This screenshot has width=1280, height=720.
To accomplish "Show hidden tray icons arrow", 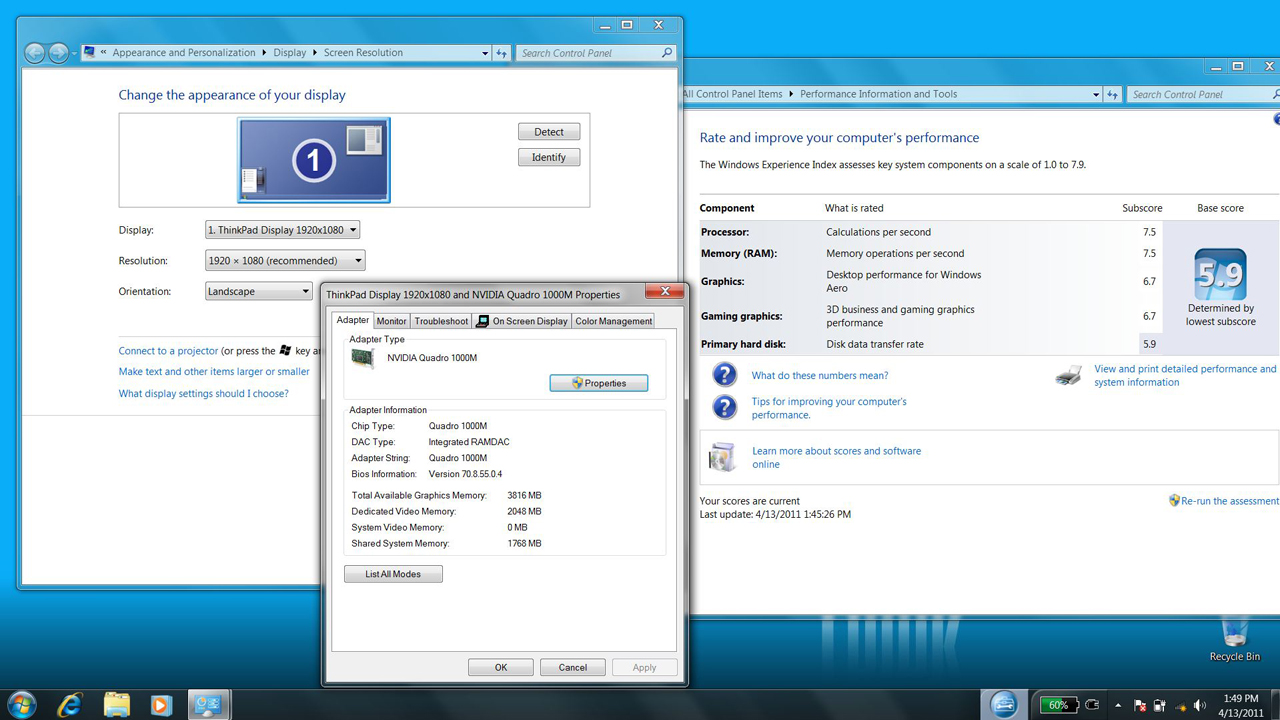I will click(x=1118, y=706).
